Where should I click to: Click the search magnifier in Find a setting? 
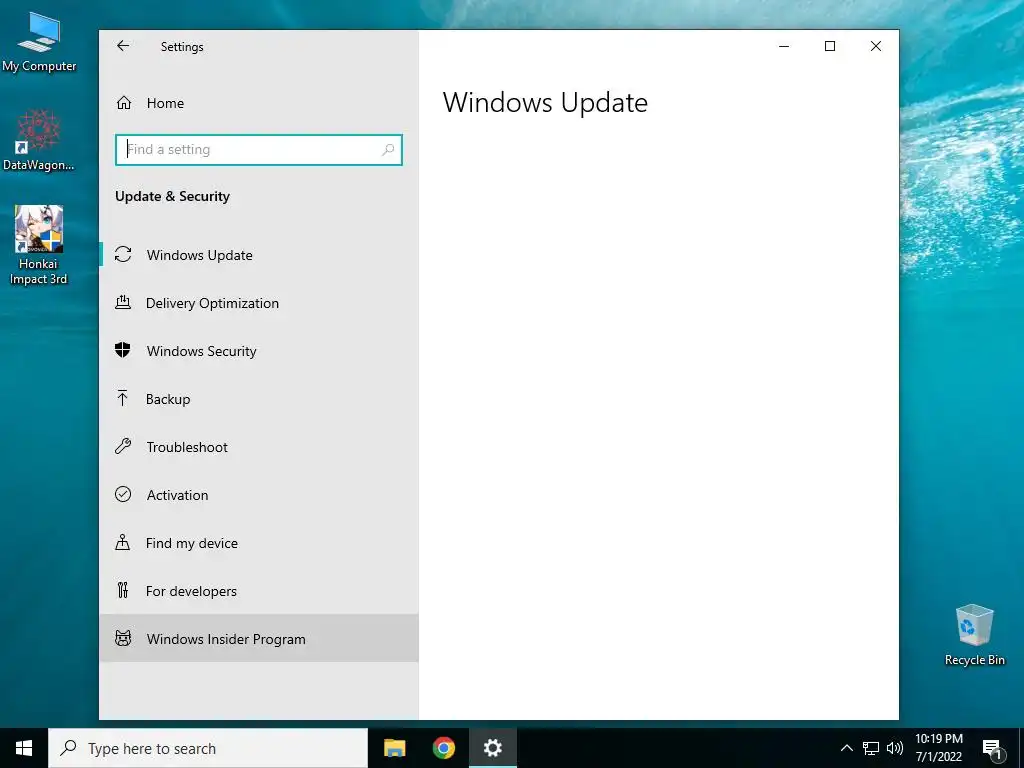(x=388, y=150)
